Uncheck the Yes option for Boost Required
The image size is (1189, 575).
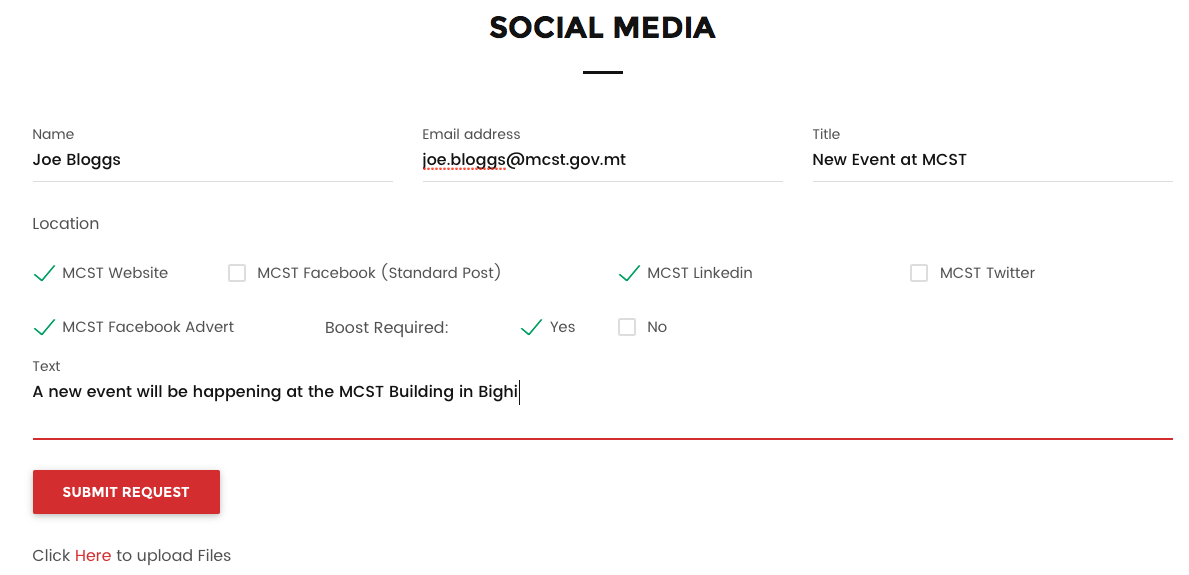point(532,327)
